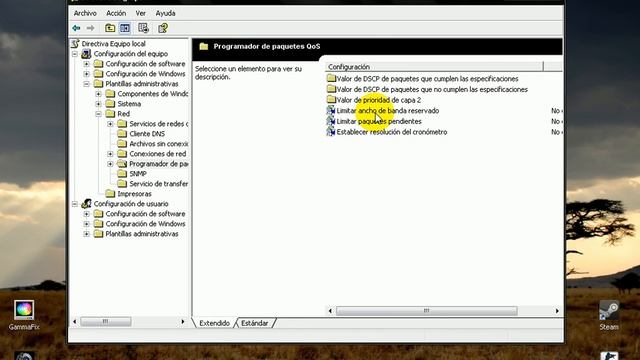Open the Ayuda menu
This screenshot has width=640, height=360.
pos(165,13)
